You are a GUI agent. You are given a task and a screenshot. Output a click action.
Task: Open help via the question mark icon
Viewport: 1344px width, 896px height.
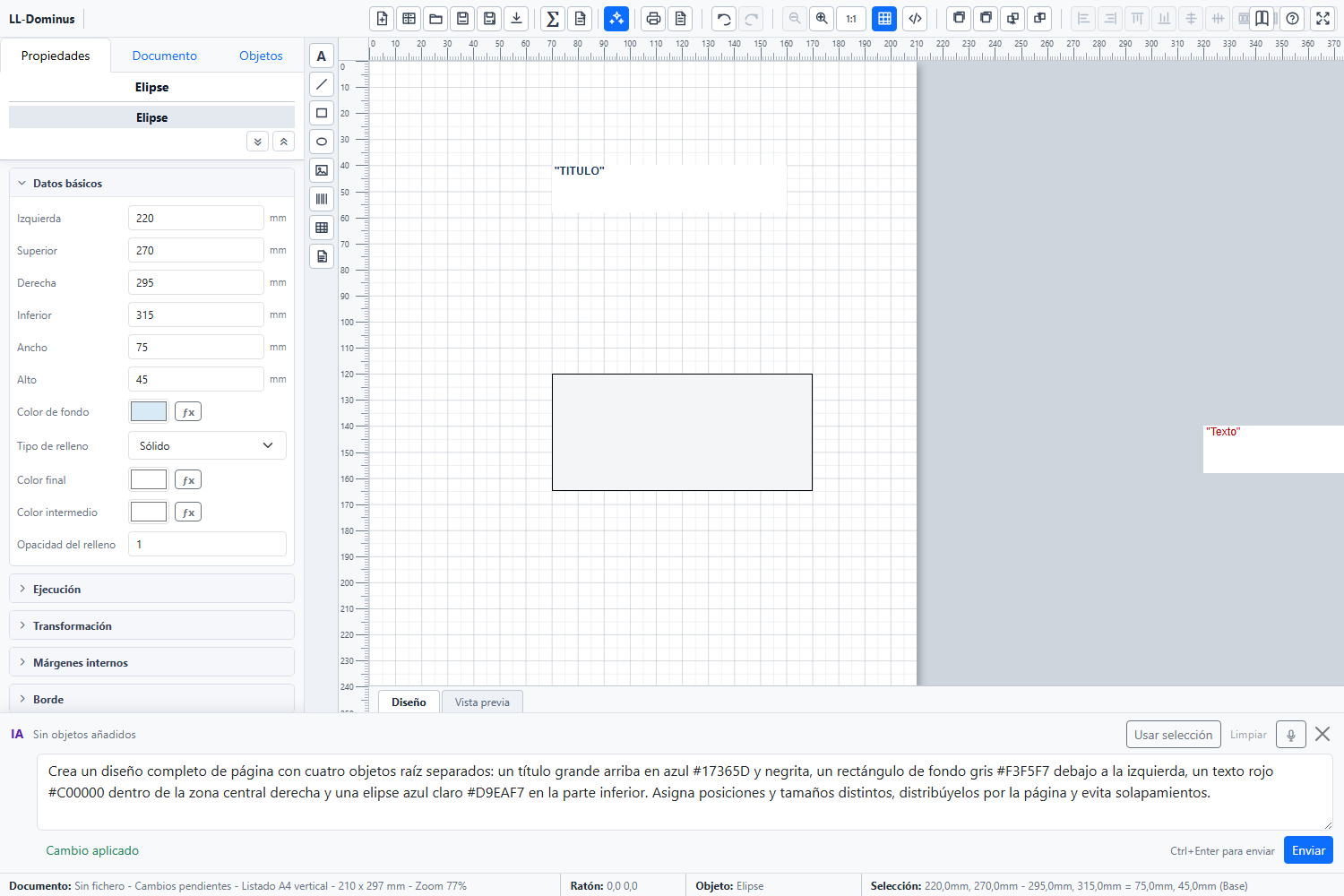click(x=1292, y=19)
